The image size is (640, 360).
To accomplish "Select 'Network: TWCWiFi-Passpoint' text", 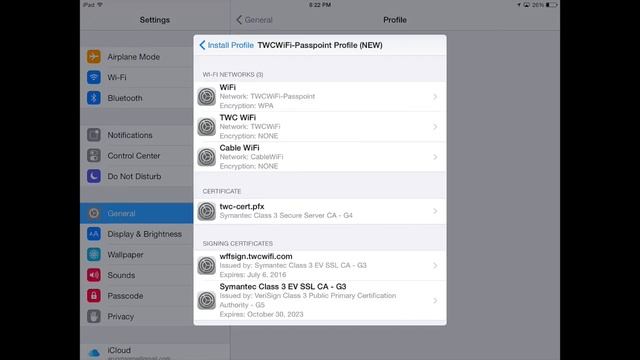I will pos(267,96).
